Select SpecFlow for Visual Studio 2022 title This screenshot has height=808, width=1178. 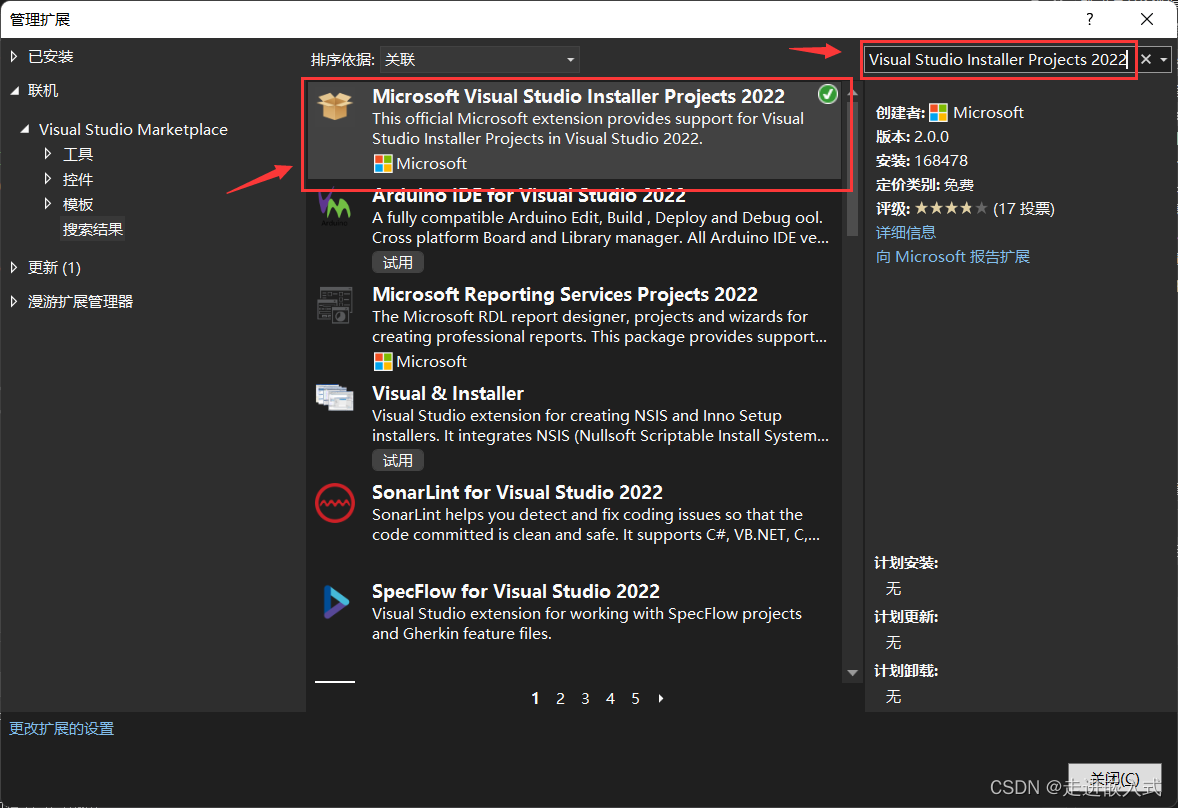click(516, 592)
